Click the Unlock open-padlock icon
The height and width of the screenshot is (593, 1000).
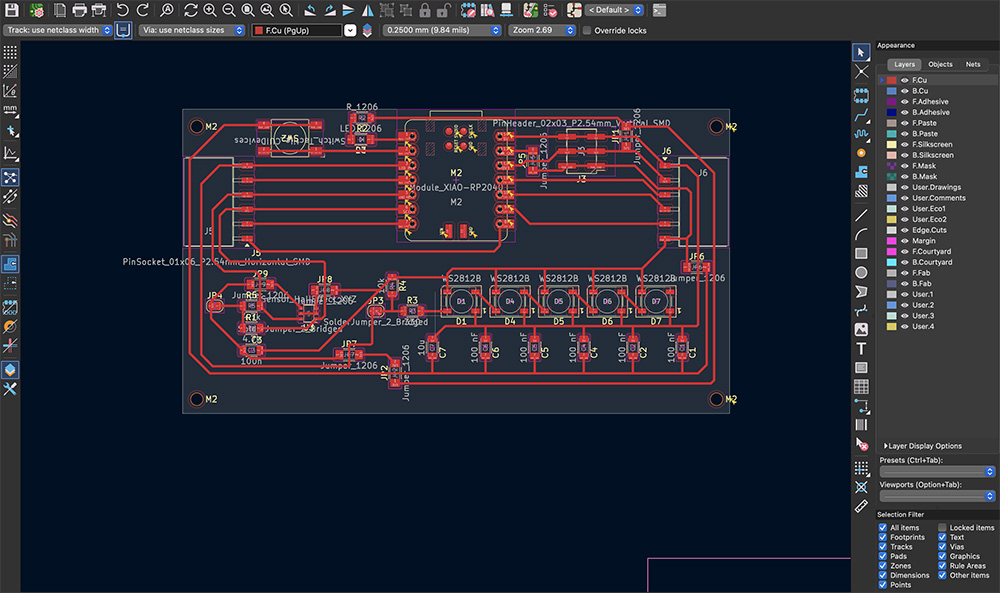[x=445, y=10]
